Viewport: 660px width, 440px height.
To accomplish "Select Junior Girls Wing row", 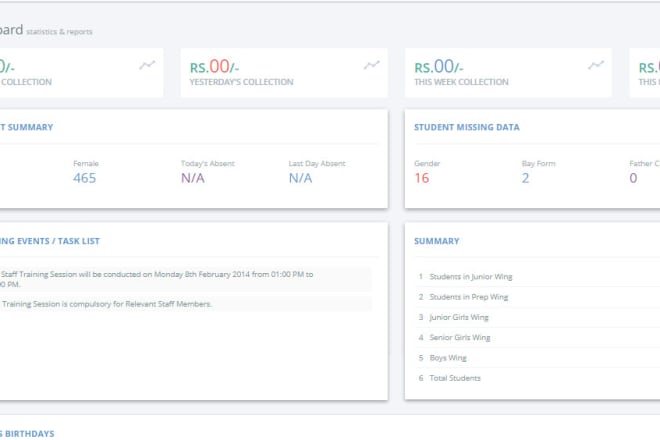I will click(x=537, y=317).
